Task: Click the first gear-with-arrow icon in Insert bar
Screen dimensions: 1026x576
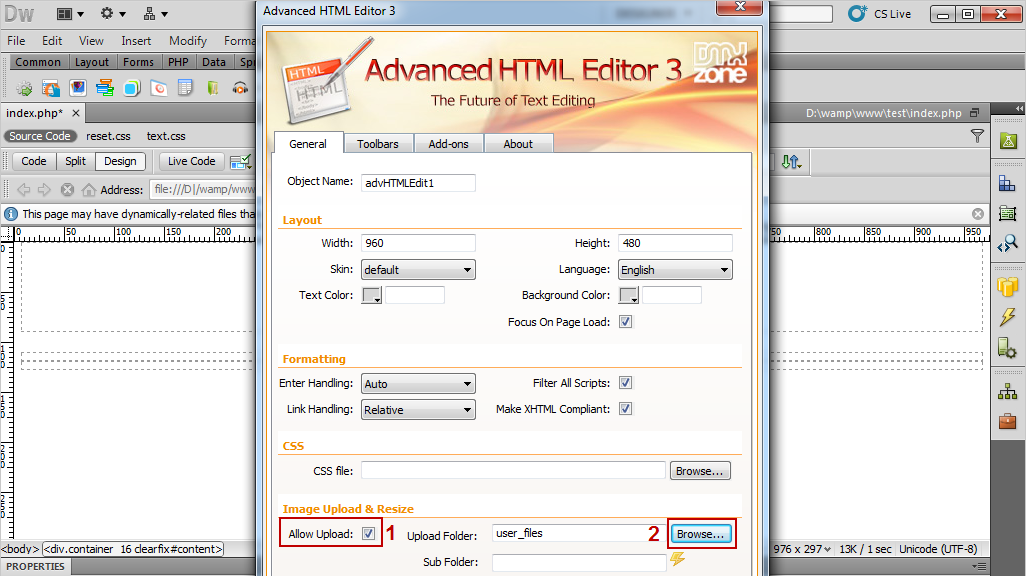Action: pyautogui.click(x=24, y=88)
